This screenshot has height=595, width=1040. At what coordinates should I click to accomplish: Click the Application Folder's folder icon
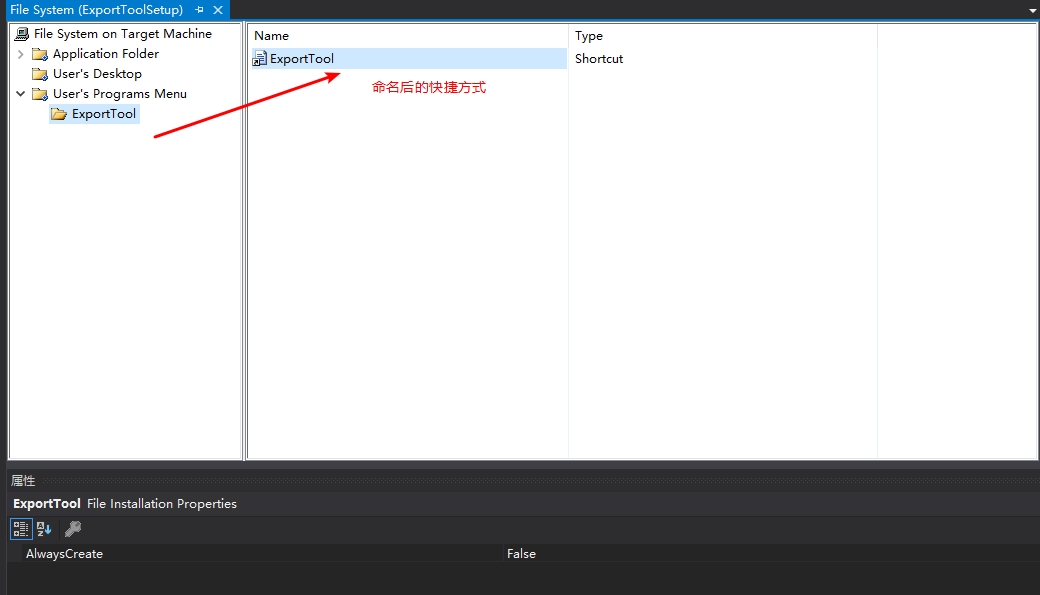tap(40, 54)
